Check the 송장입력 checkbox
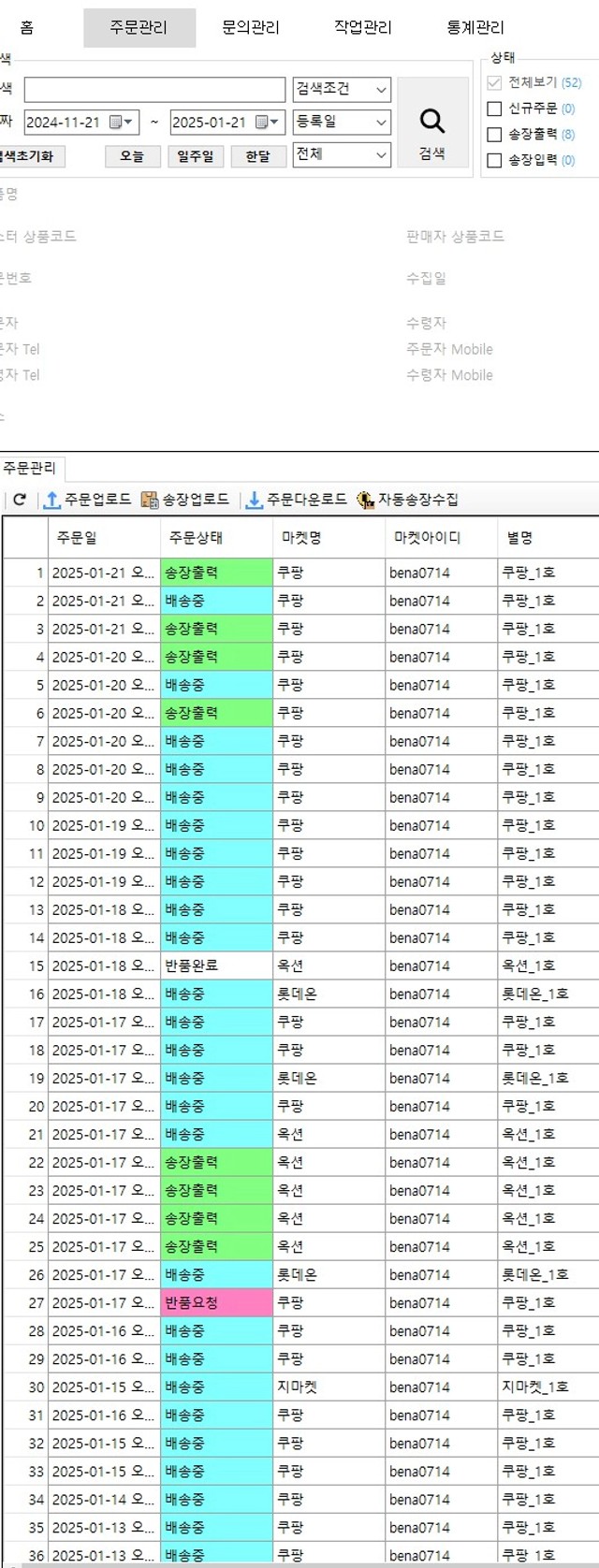 click(494, 160)
